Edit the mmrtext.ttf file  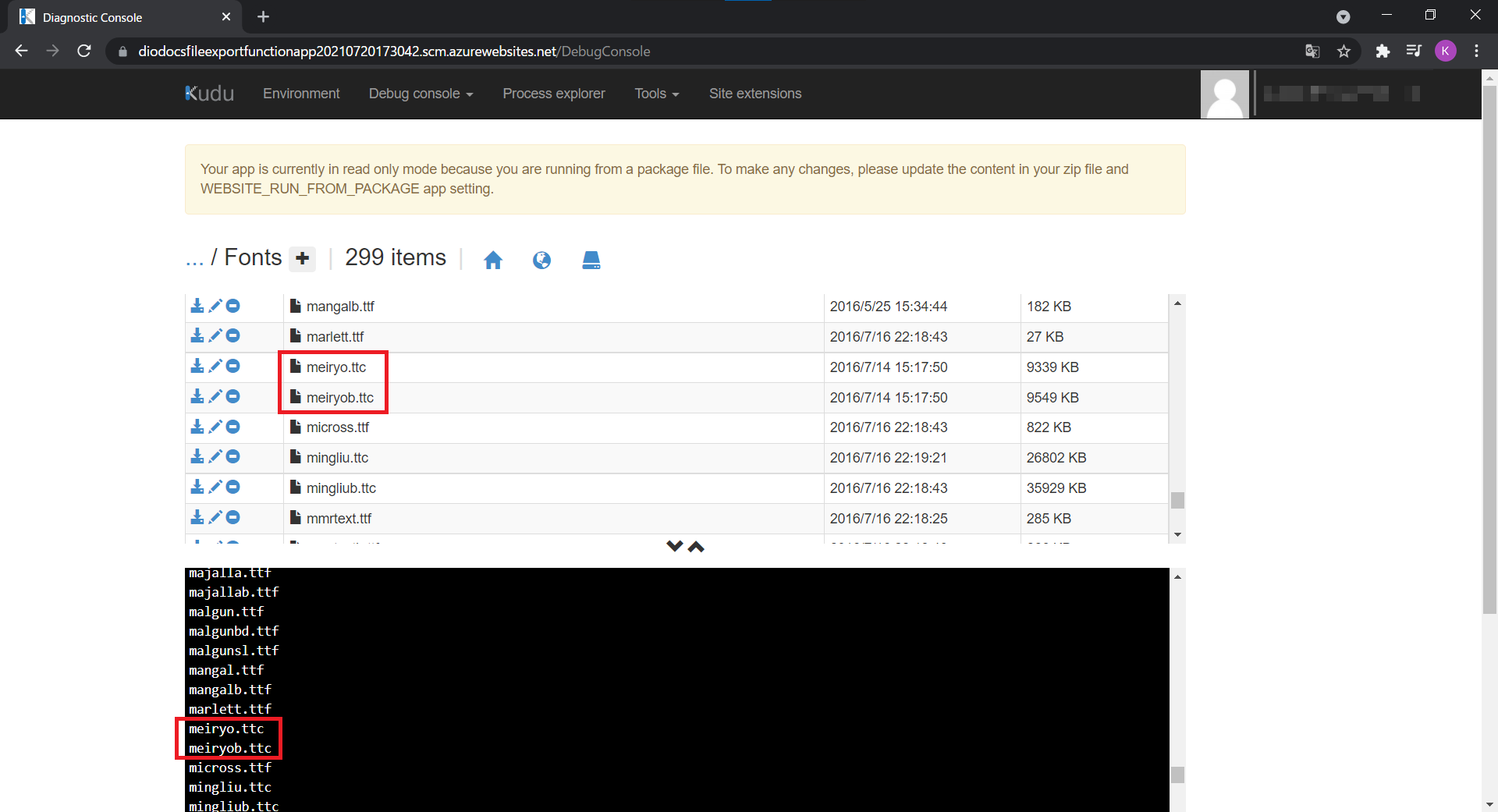pyautogui.click(x=215, y=517)
